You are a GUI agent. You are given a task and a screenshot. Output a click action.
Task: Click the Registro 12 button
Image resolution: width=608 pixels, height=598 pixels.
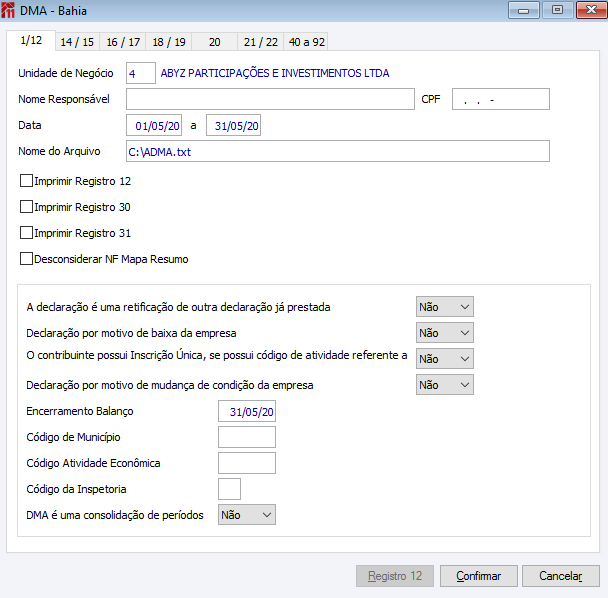coord(395,576)
